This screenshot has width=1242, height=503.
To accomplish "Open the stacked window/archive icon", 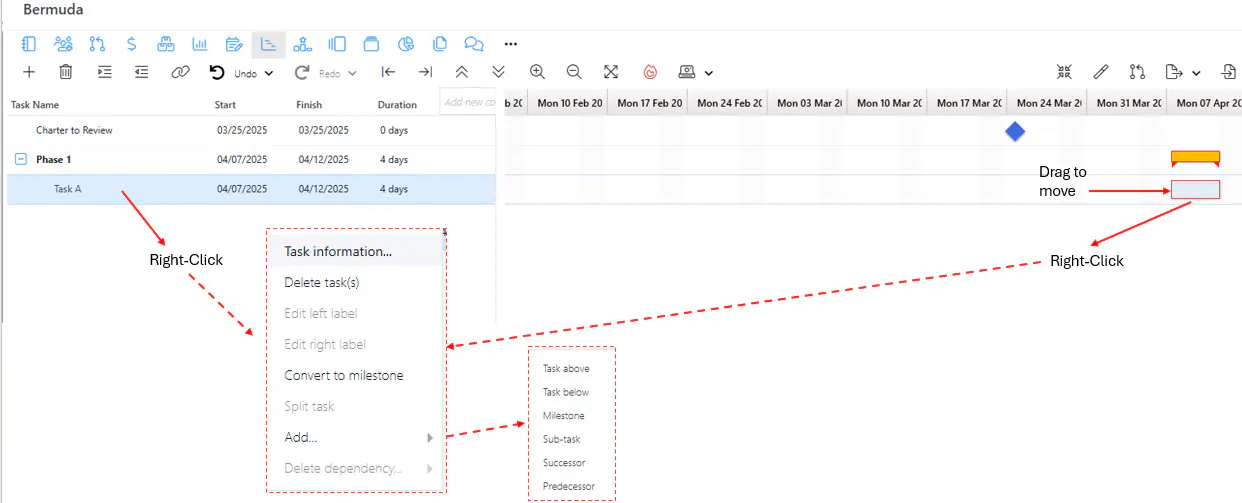I will click(371, 44).
